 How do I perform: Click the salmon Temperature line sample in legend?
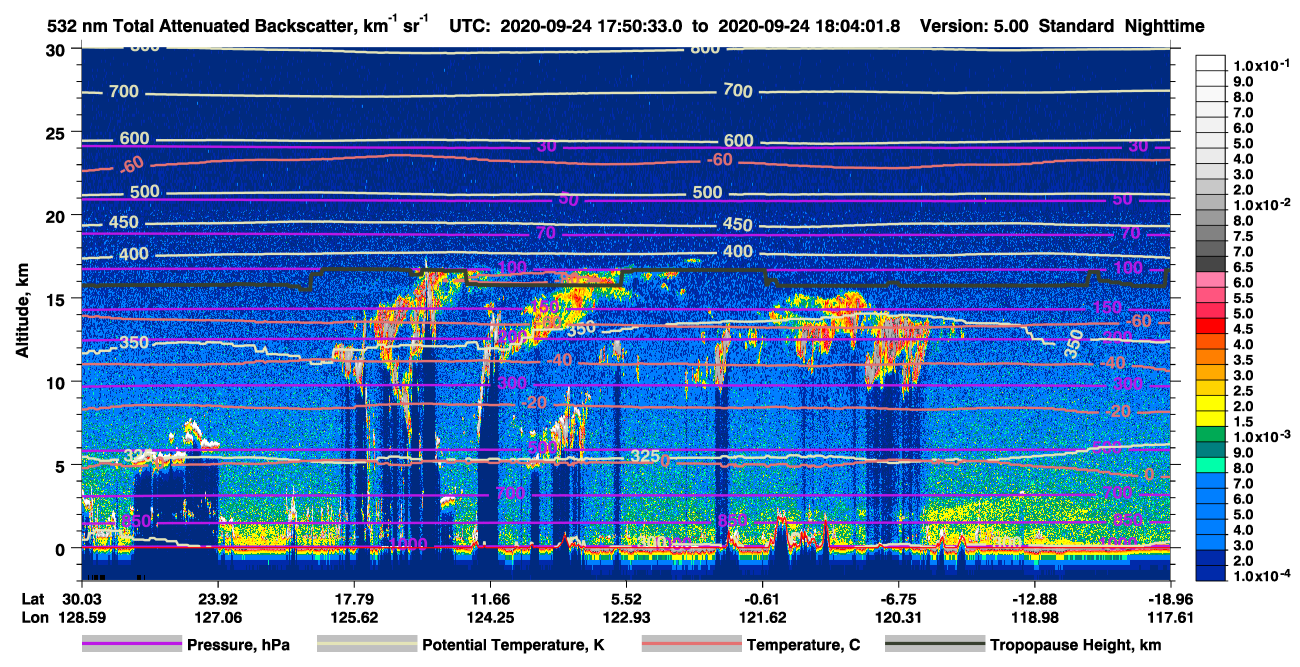pyautogui.click(x=691, y=645)
